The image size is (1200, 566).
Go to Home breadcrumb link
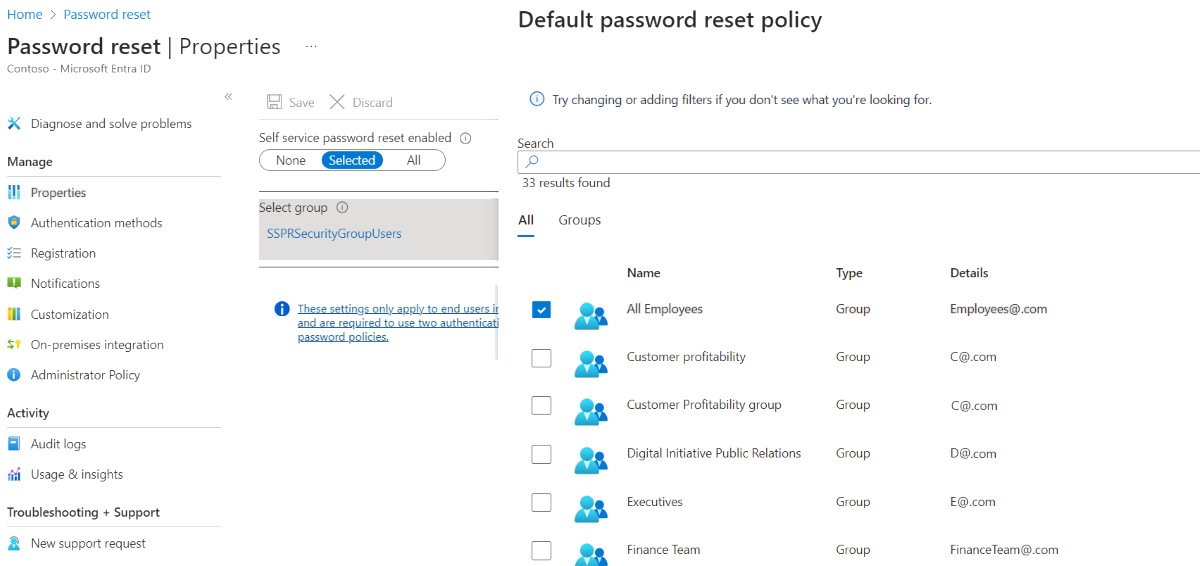coord(25,15)
